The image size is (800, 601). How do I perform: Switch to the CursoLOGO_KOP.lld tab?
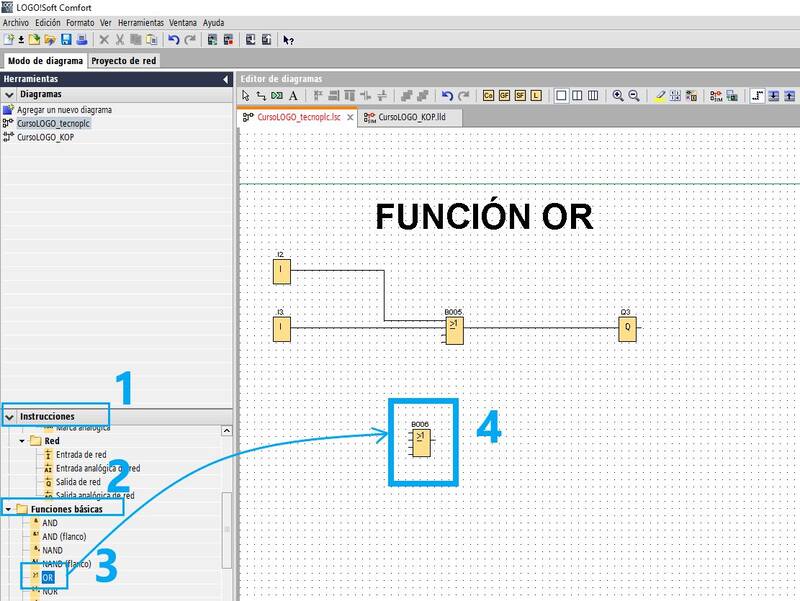coord(411,117)
